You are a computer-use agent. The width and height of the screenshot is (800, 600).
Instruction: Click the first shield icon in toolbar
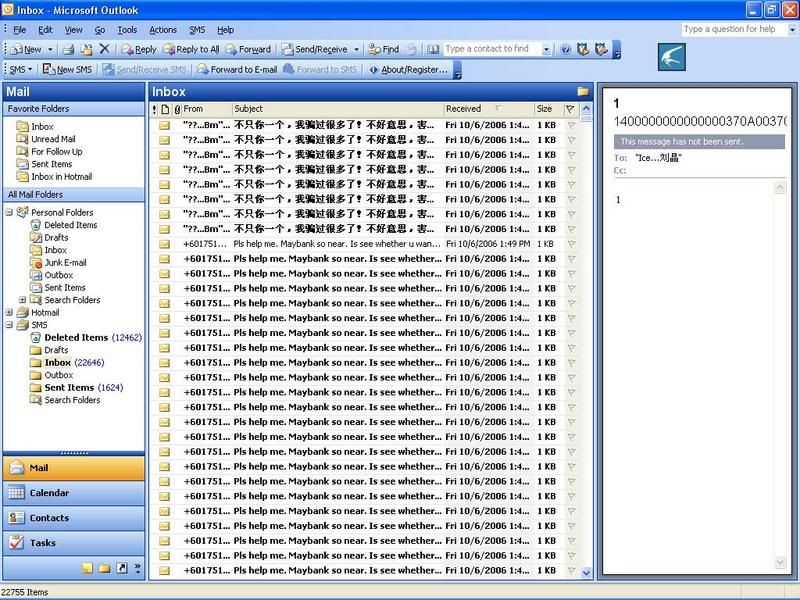pos(583,49)
